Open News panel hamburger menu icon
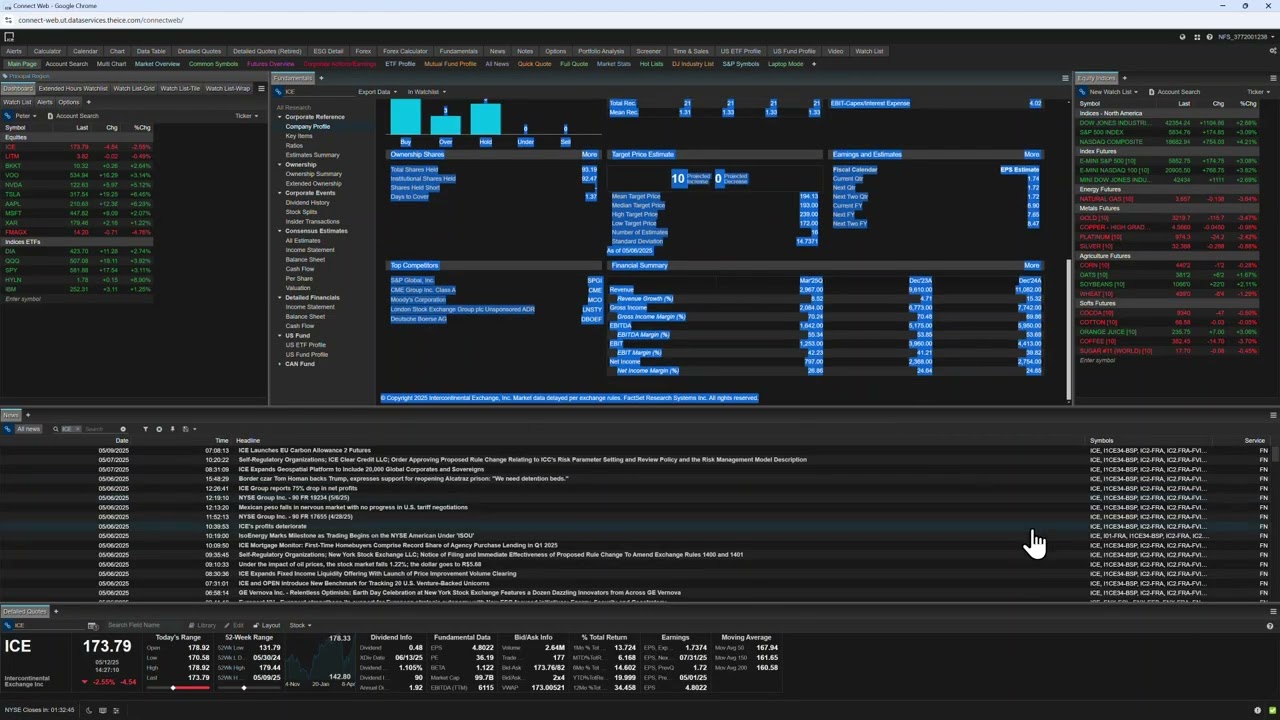1280x720 pixels. (1273, 415)
